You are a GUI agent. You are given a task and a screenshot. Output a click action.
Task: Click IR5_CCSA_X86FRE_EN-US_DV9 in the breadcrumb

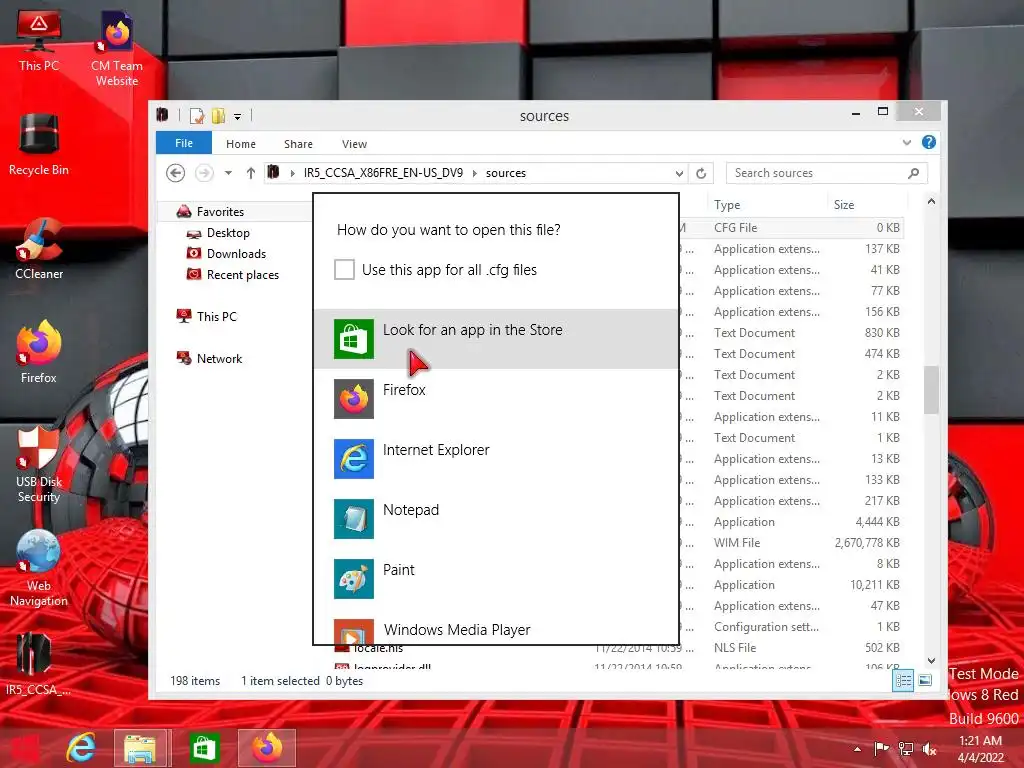(x=383, y=173)
